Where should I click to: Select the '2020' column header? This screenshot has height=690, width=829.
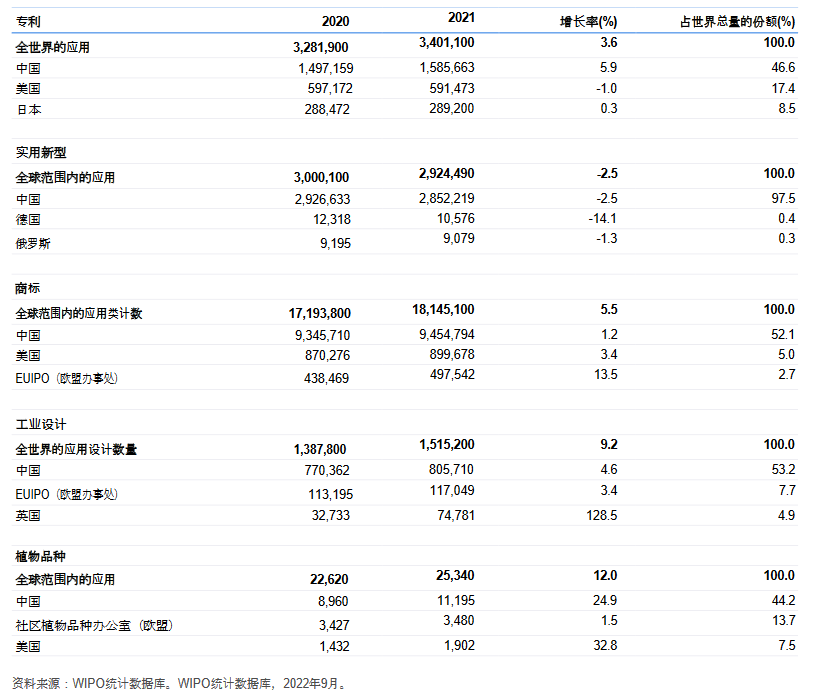336,22
